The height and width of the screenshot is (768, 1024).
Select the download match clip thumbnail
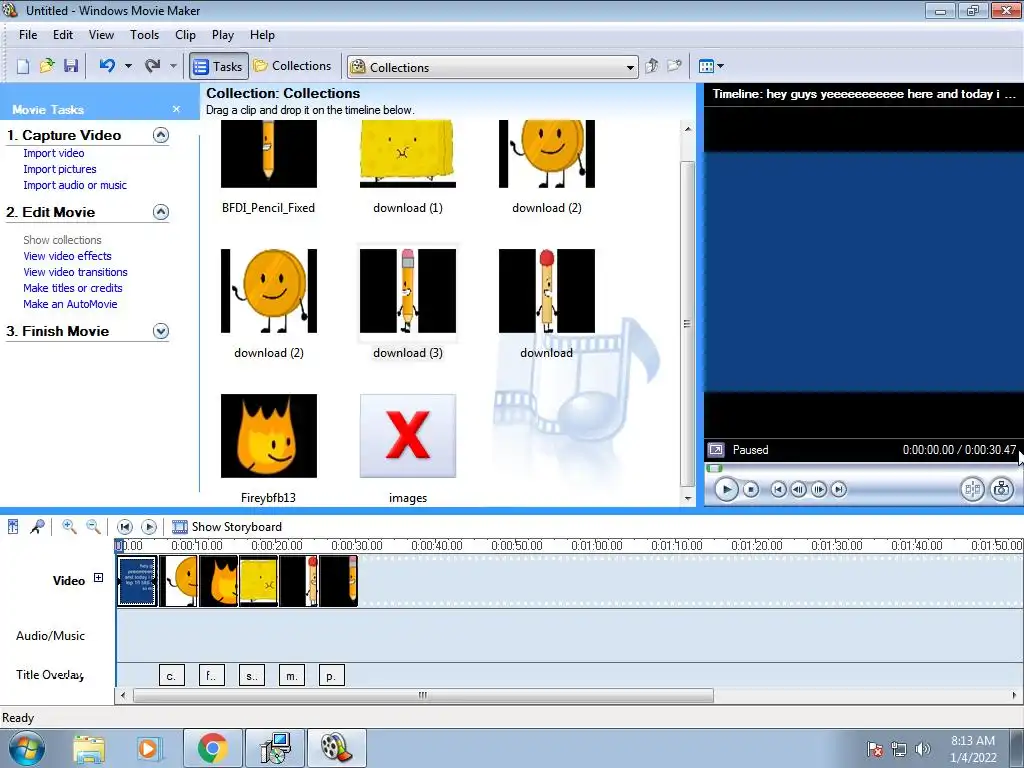coord(547,291)
